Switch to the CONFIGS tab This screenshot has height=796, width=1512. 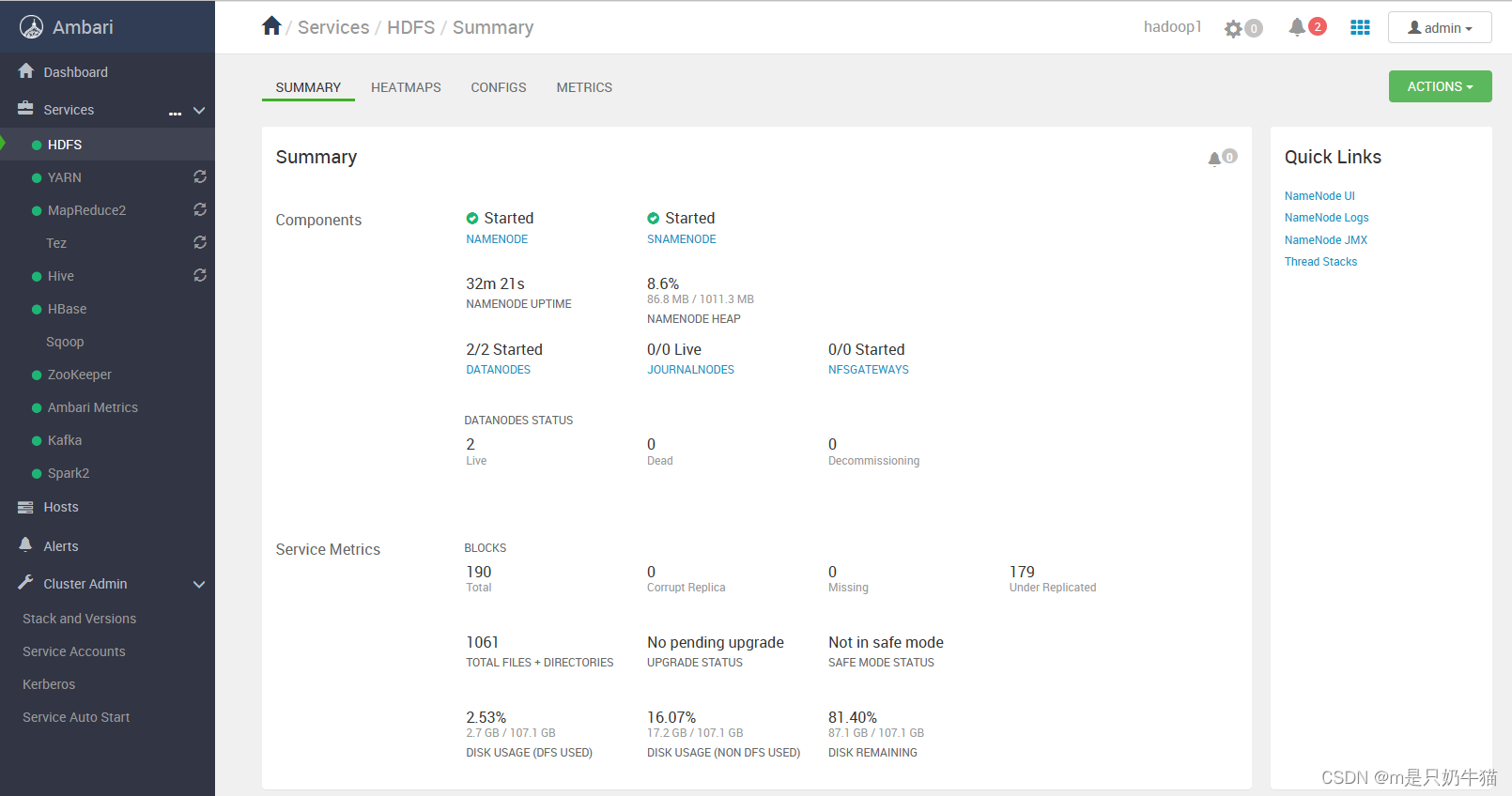(499, 87)
